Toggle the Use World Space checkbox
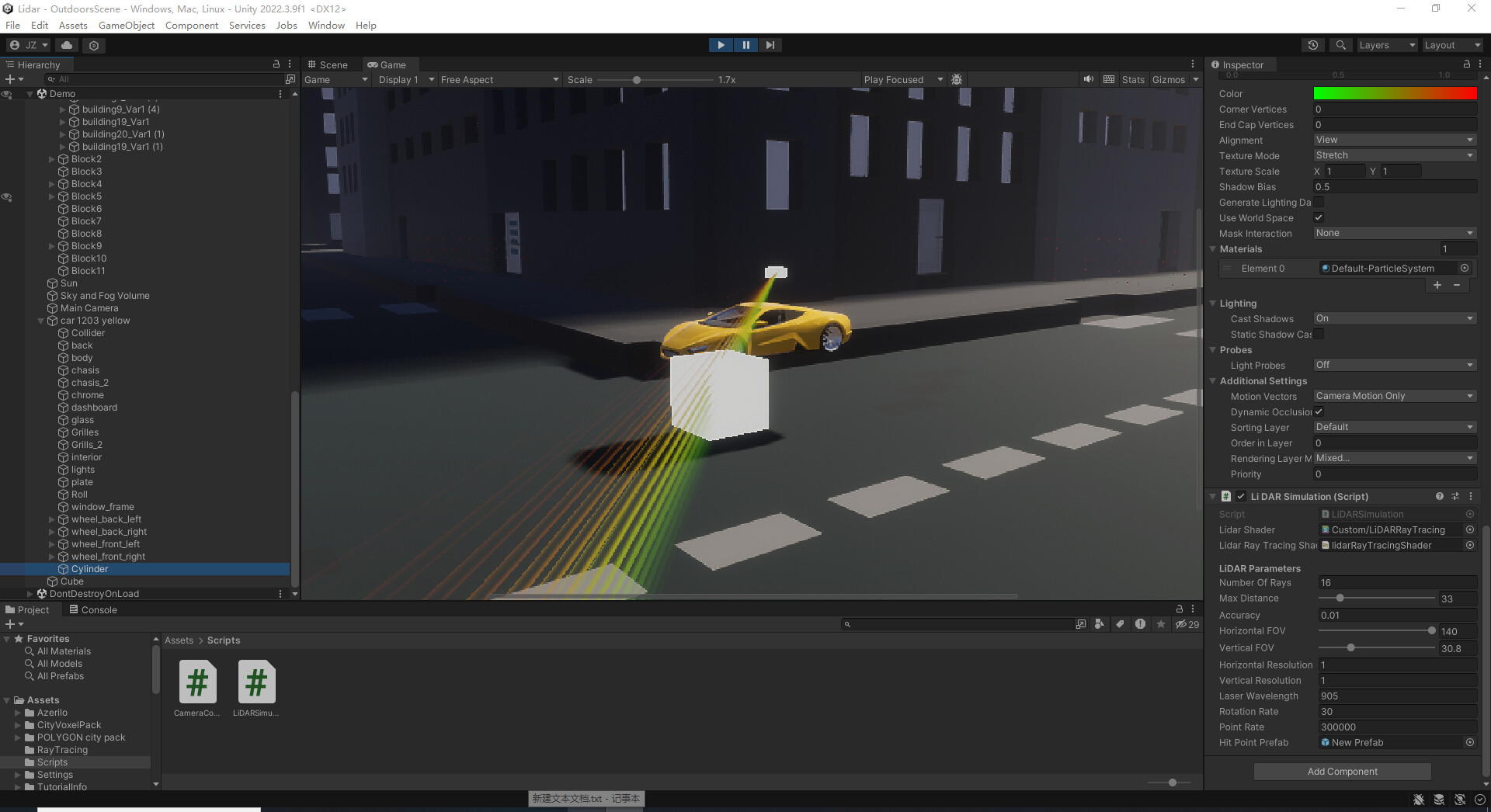 (x=1319, y=218)
